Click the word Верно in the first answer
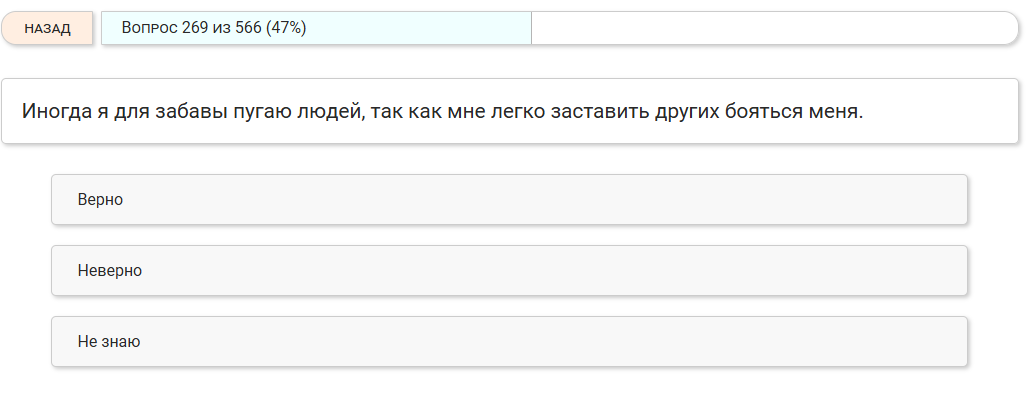 point(100,200)
